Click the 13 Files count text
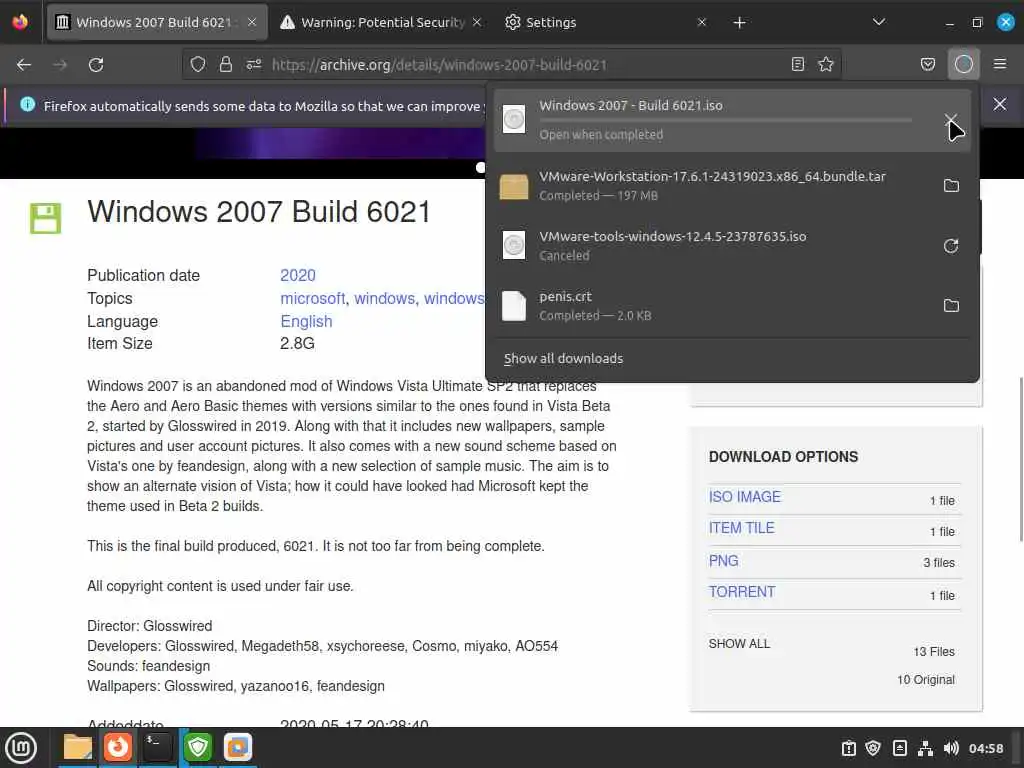Screen dimensions: 1024x768 (934, 652)
